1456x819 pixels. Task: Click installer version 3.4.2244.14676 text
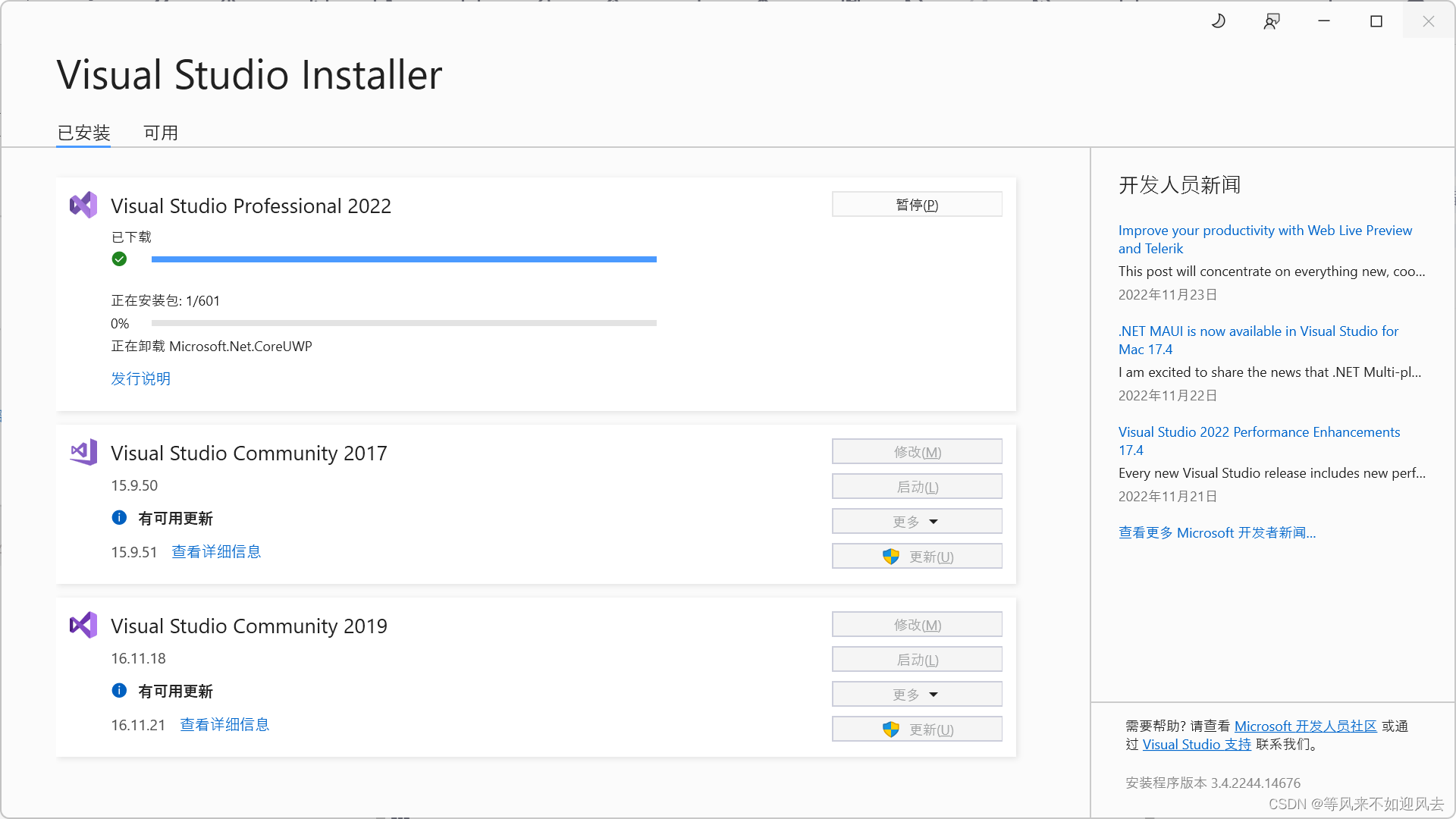coord(1213,783)
